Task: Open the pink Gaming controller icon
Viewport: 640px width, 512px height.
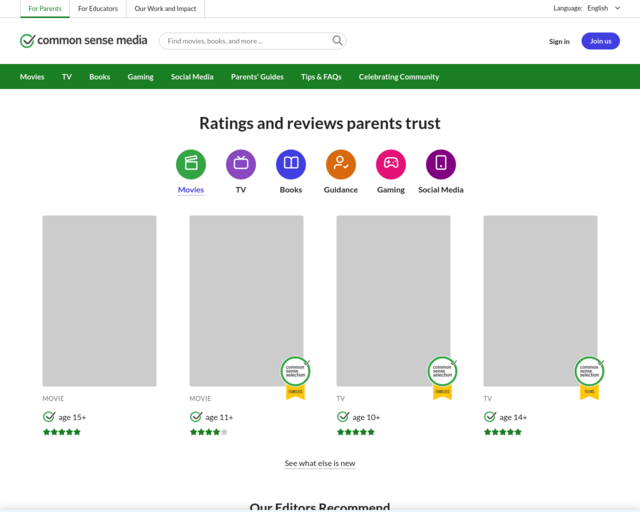Action: point(391,164)
